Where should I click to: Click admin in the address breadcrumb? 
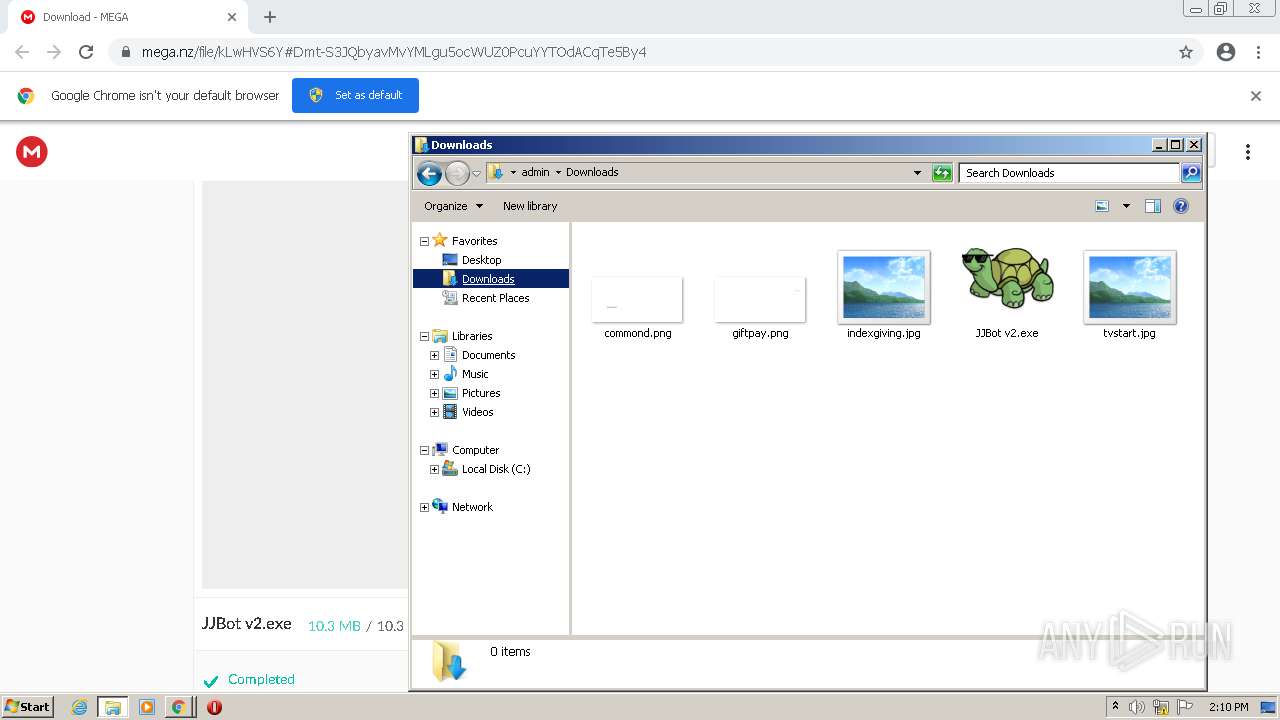[x=536, y=172]
